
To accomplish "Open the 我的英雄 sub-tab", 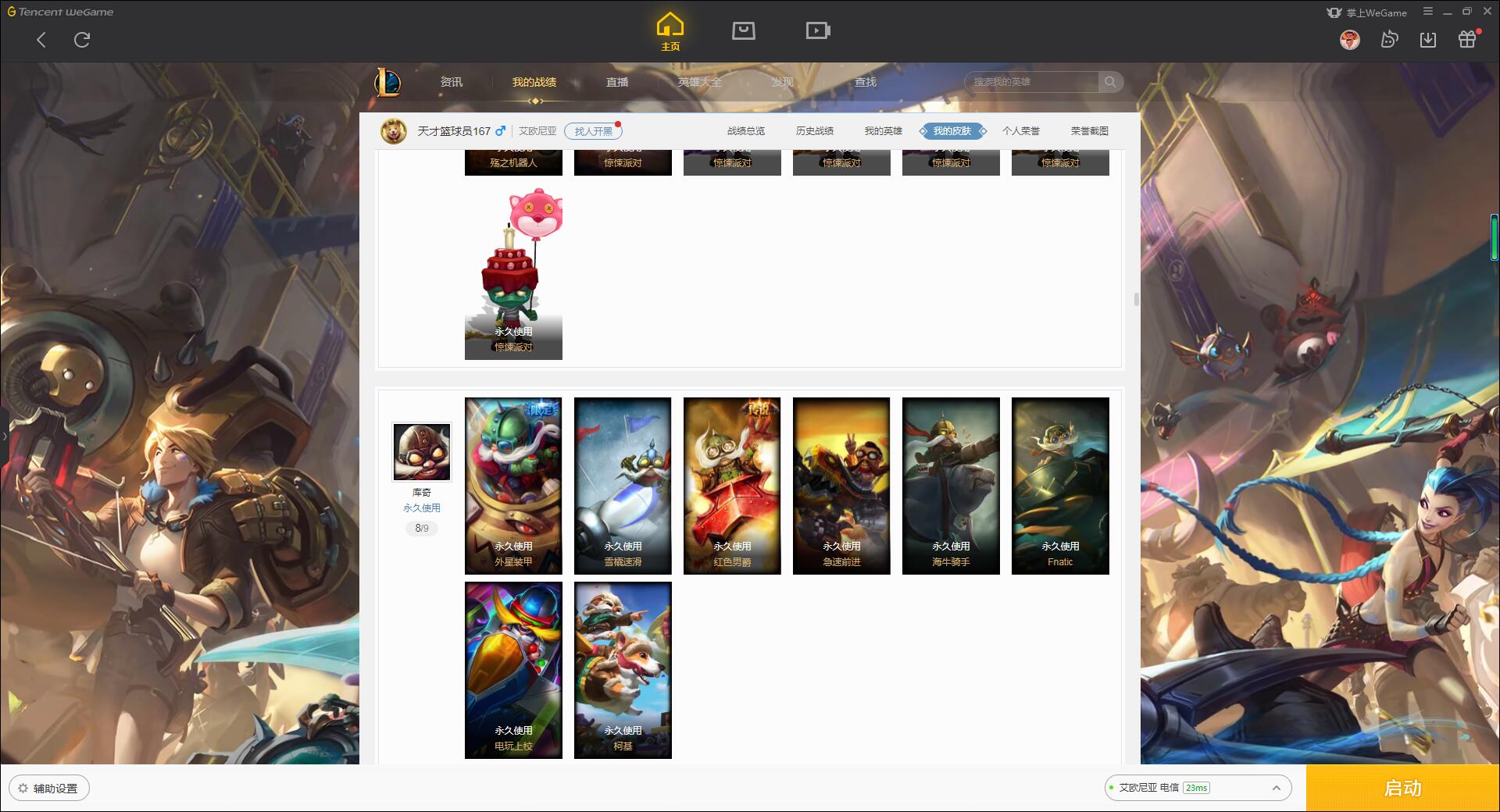I will tap(884, 131).
